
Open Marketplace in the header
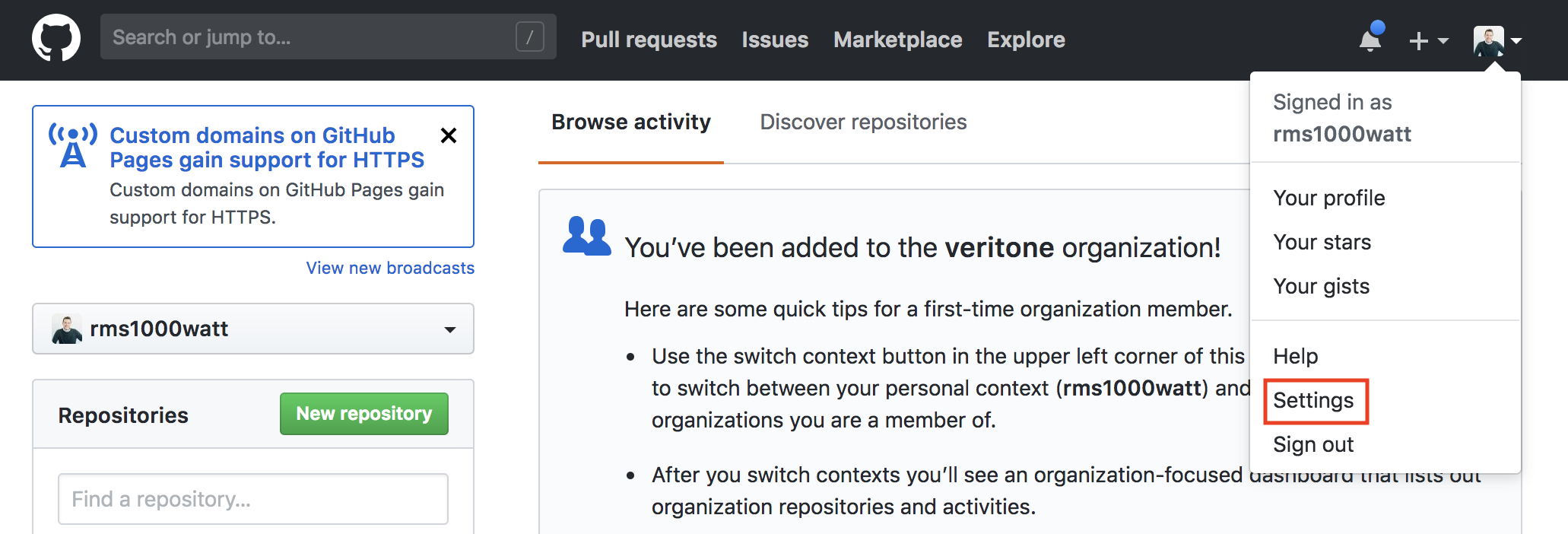897,40
